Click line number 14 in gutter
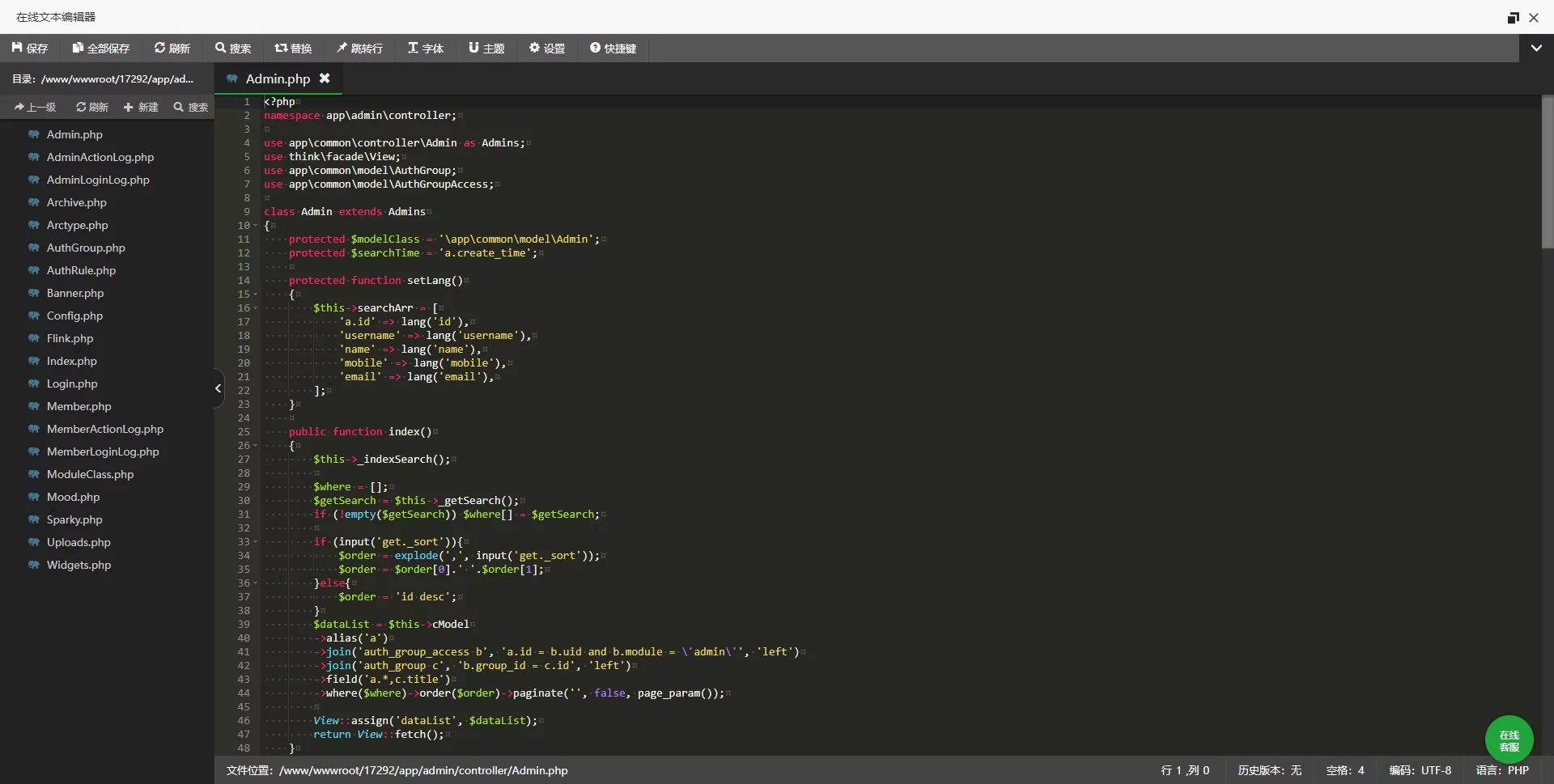This screenshot has width=1554, height=784. [x=244, y=281]
